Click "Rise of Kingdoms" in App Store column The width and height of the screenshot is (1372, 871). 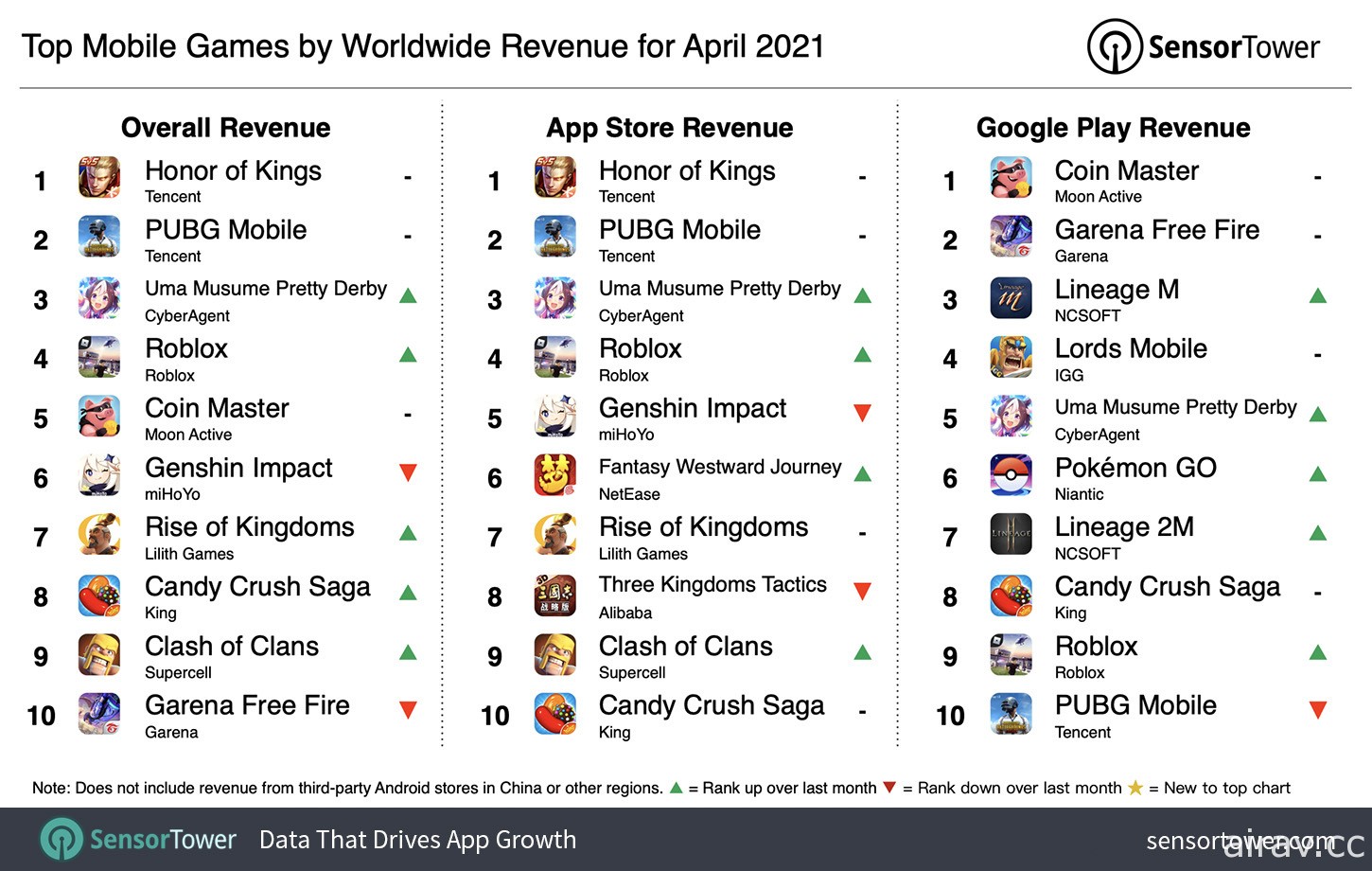coord(703,527)
